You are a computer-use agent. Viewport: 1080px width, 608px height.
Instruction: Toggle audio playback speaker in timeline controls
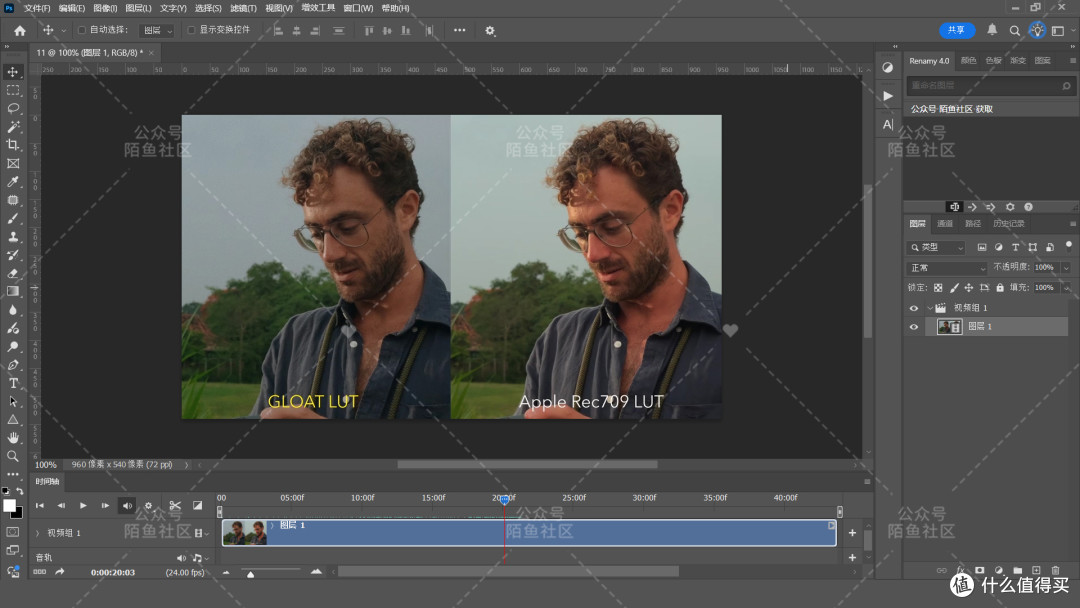(x=127, y=505)
